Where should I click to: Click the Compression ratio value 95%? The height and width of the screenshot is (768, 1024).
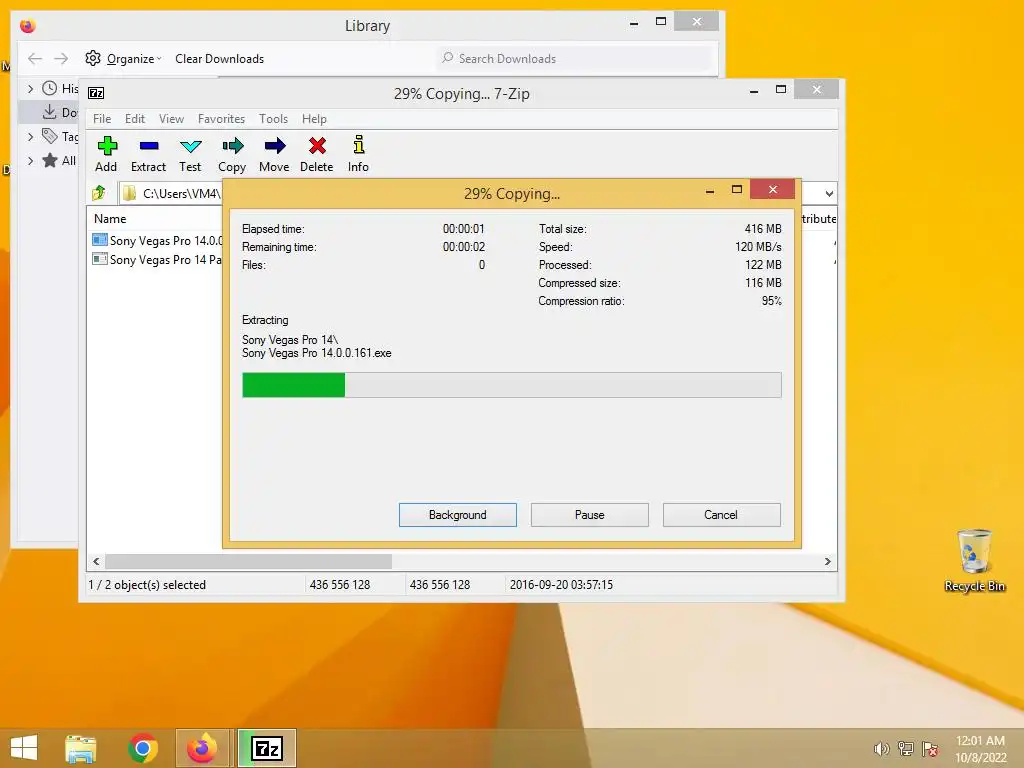click(x=771, y=301)
